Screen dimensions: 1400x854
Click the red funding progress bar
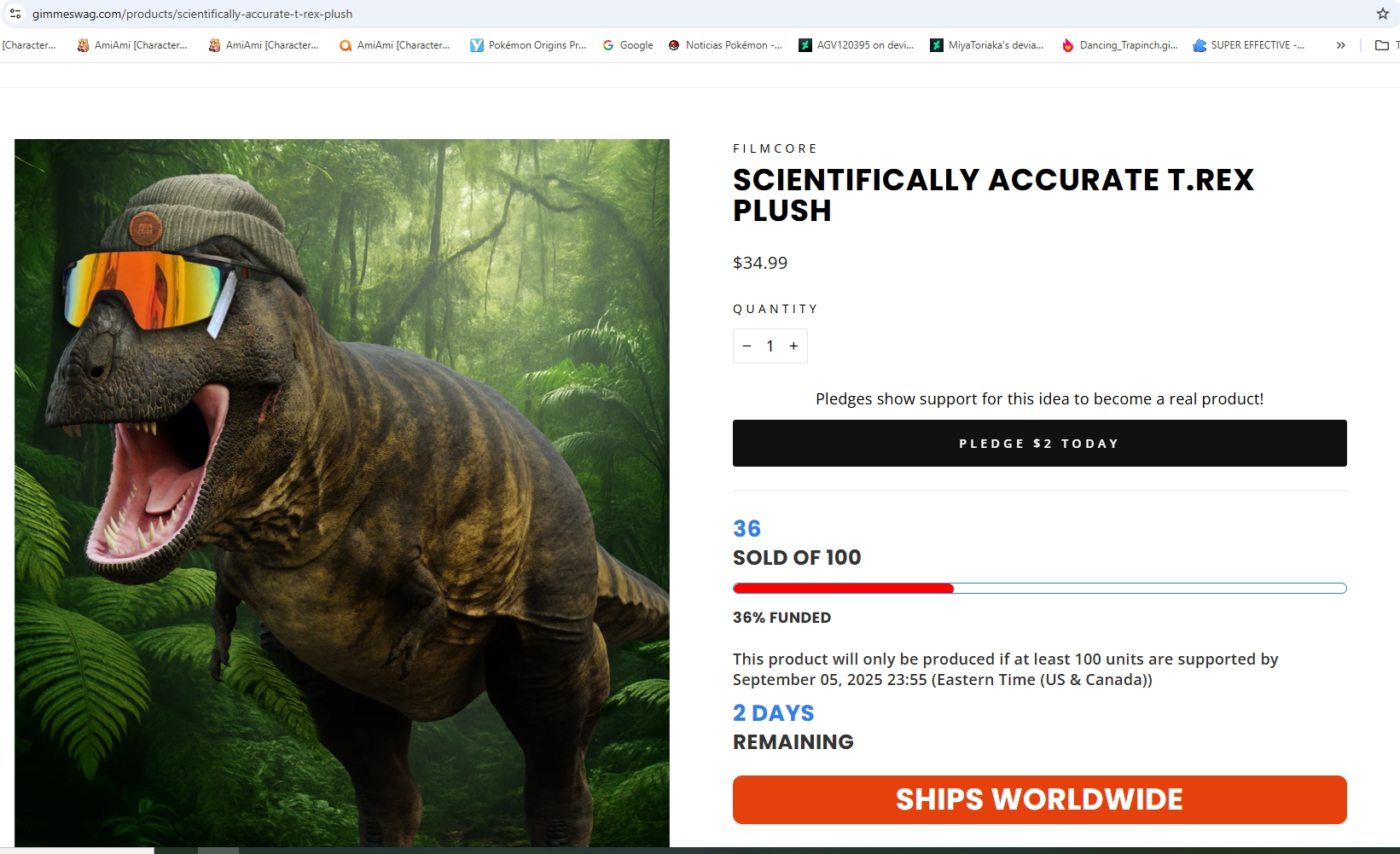(843, 589)
